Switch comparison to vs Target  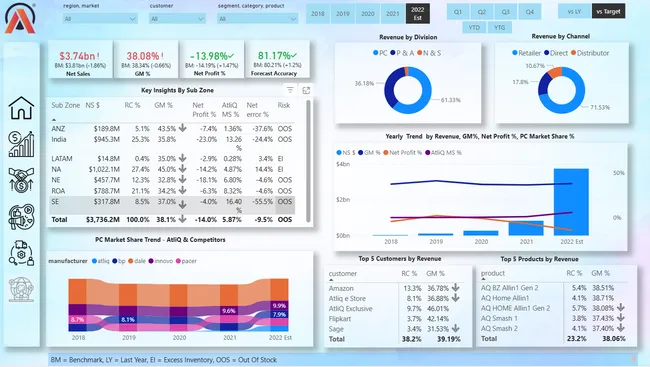(x=609, y=12)
